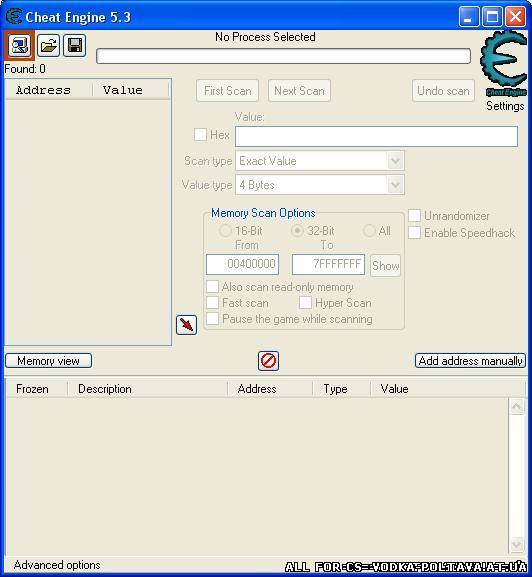The height and width of the screenshot is (577, 532).
Task: Click the Value column header in the found list
Action: coord(131,90)
